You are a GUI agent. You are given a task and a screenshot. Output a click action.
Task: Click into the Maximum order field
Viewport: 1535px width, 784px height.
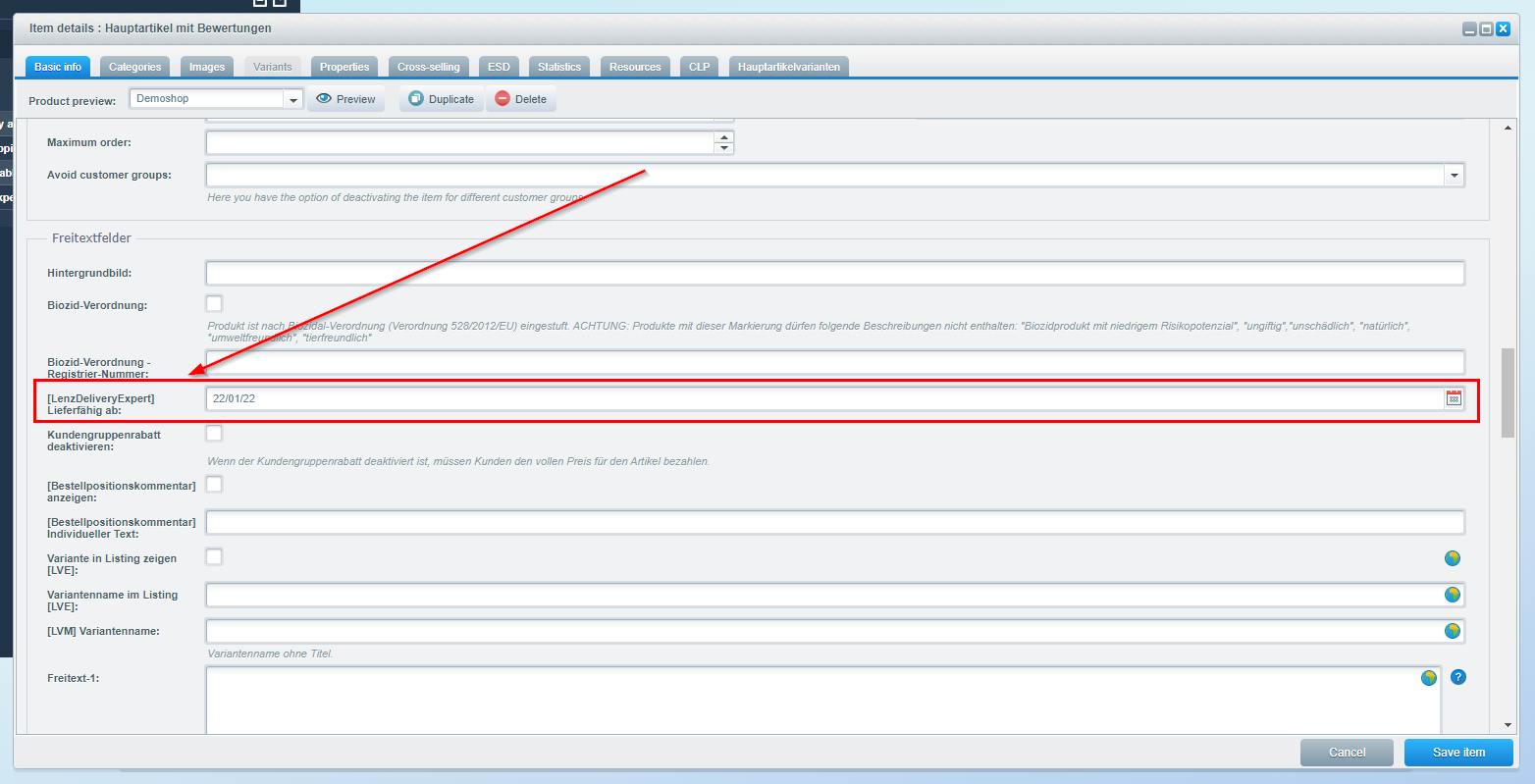(460, 143)
